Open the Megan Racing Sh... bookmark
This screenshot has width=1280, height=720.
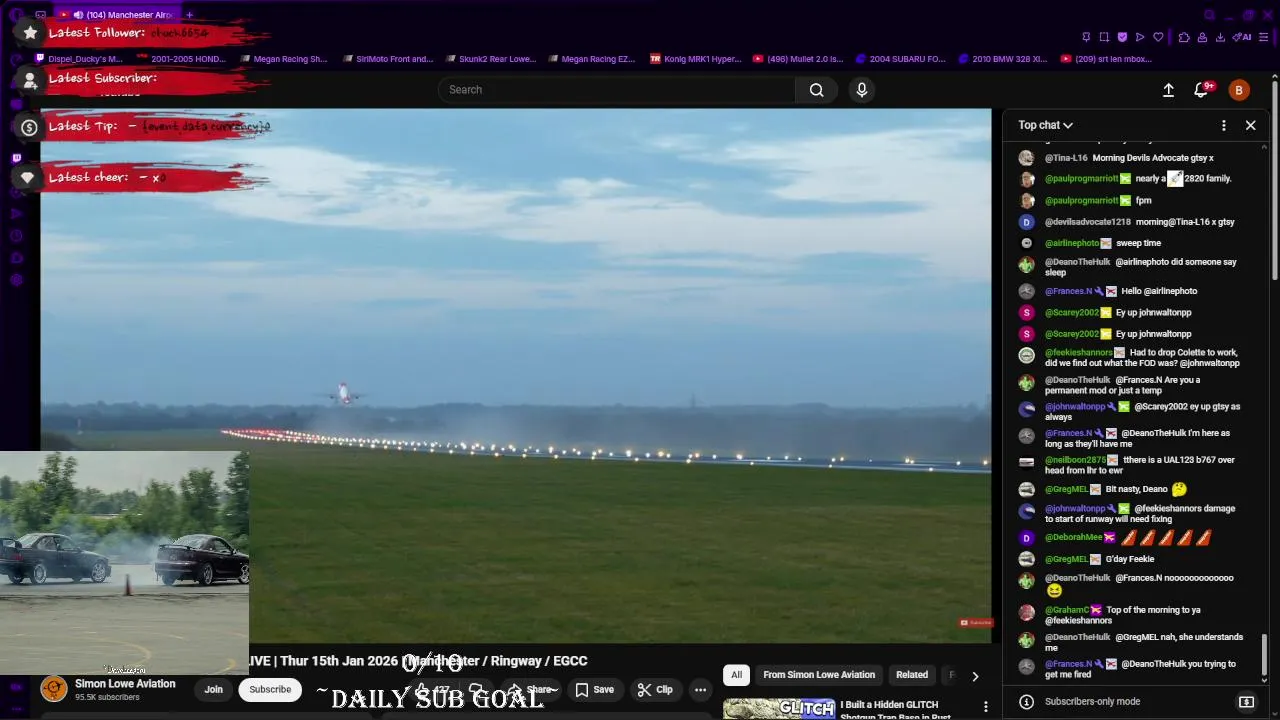(283, 59)
